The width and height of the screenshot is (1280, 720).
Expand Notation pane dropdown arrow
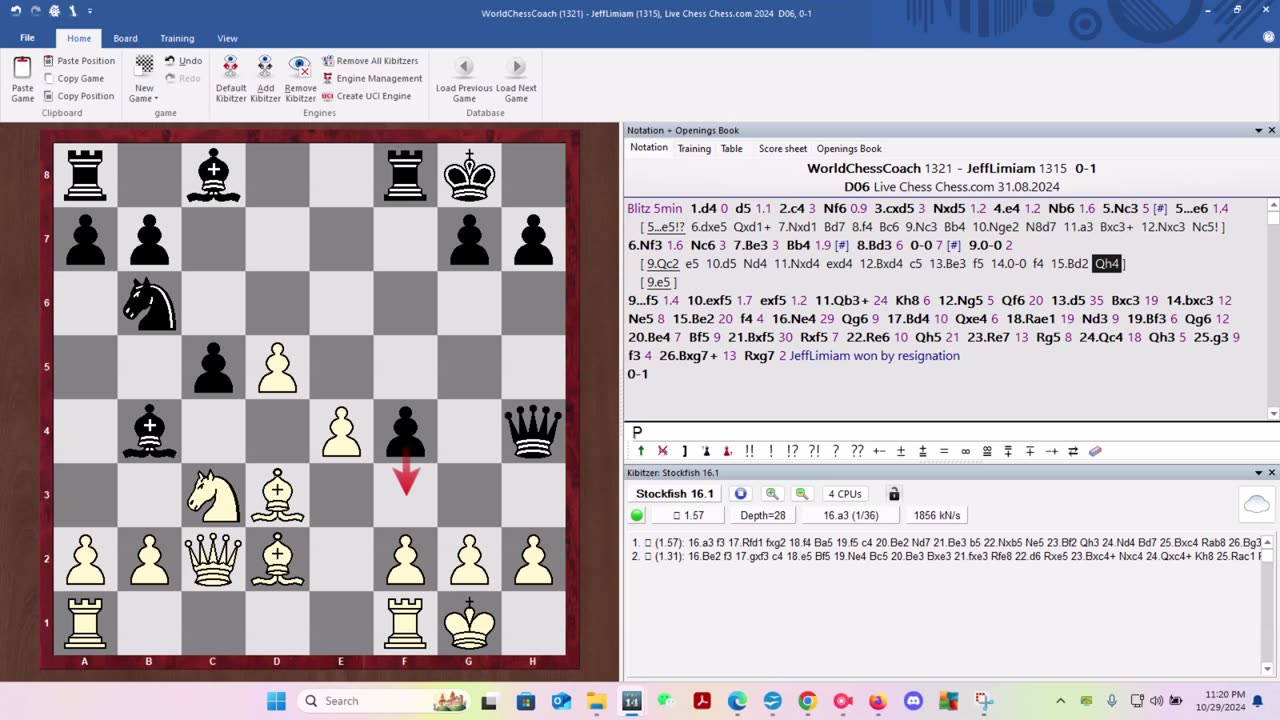1258,130
